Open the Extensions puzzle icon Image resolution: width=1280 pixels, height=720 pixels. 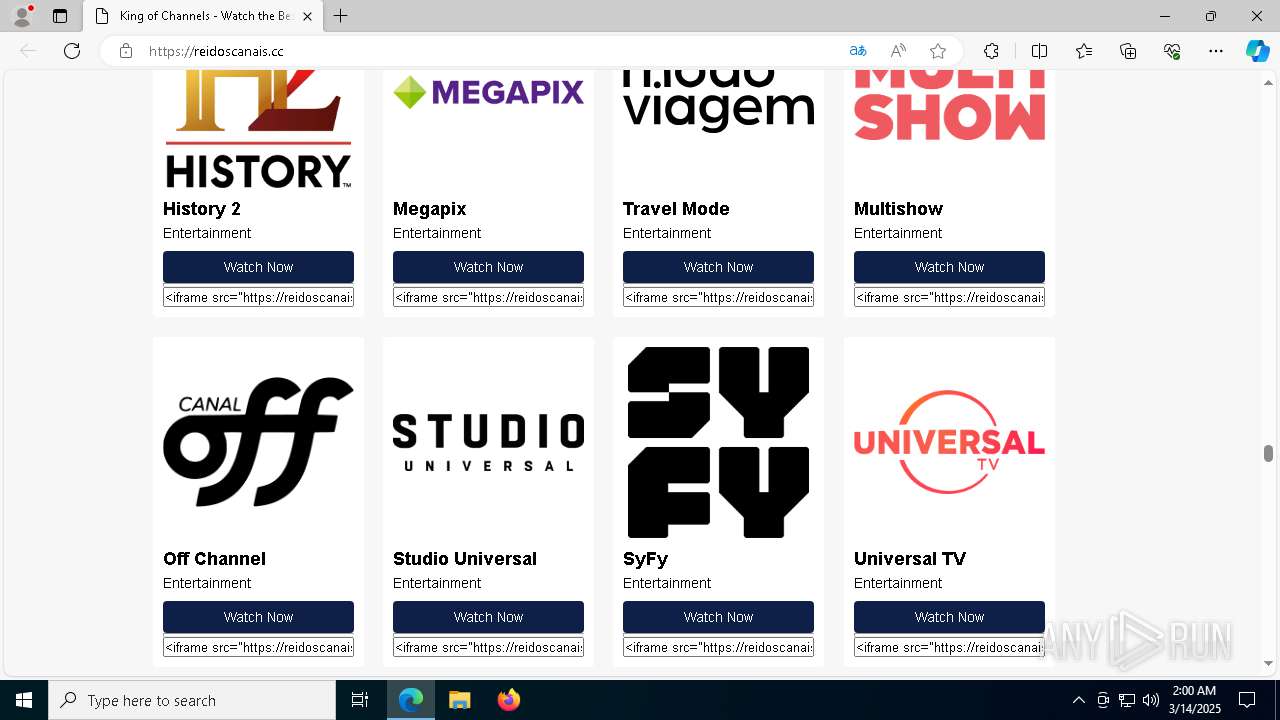pos(991,51)
